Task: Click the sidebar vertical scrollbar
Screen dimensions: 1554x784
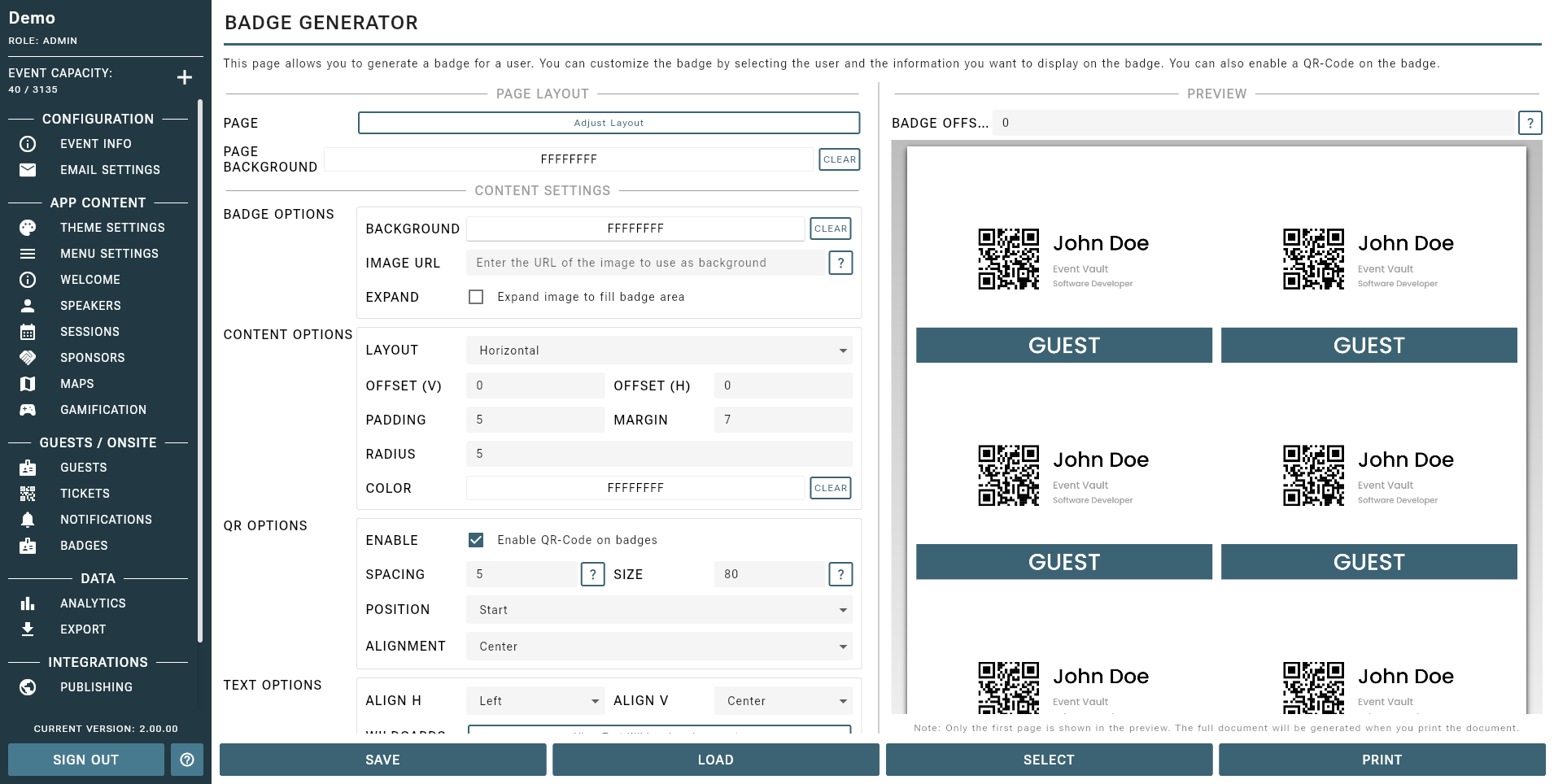Action: tap(200, 371)
